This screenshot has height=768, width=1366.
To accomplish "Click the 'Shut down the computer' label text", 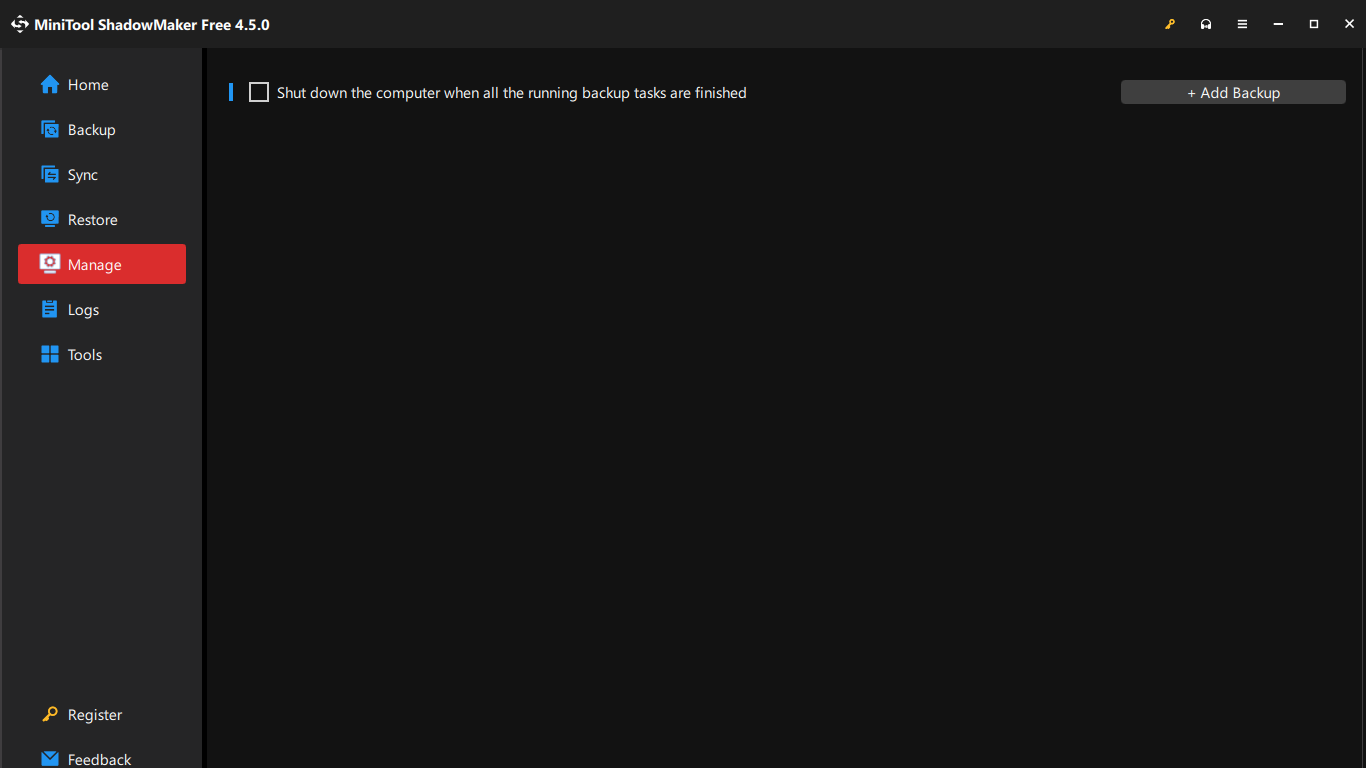I will pyautogui.click(x=511, y=93).
